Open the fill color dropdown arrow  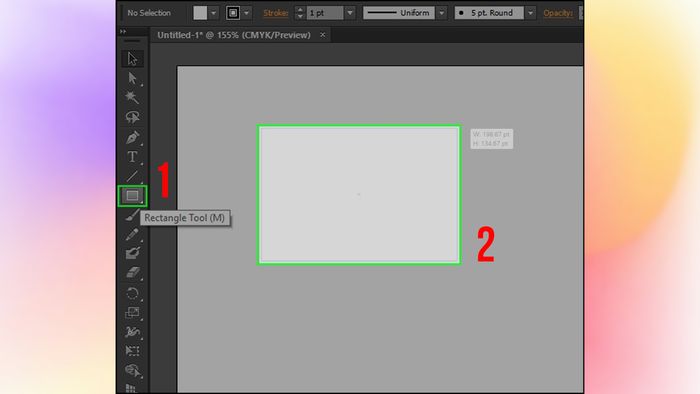tap(213, 13)
